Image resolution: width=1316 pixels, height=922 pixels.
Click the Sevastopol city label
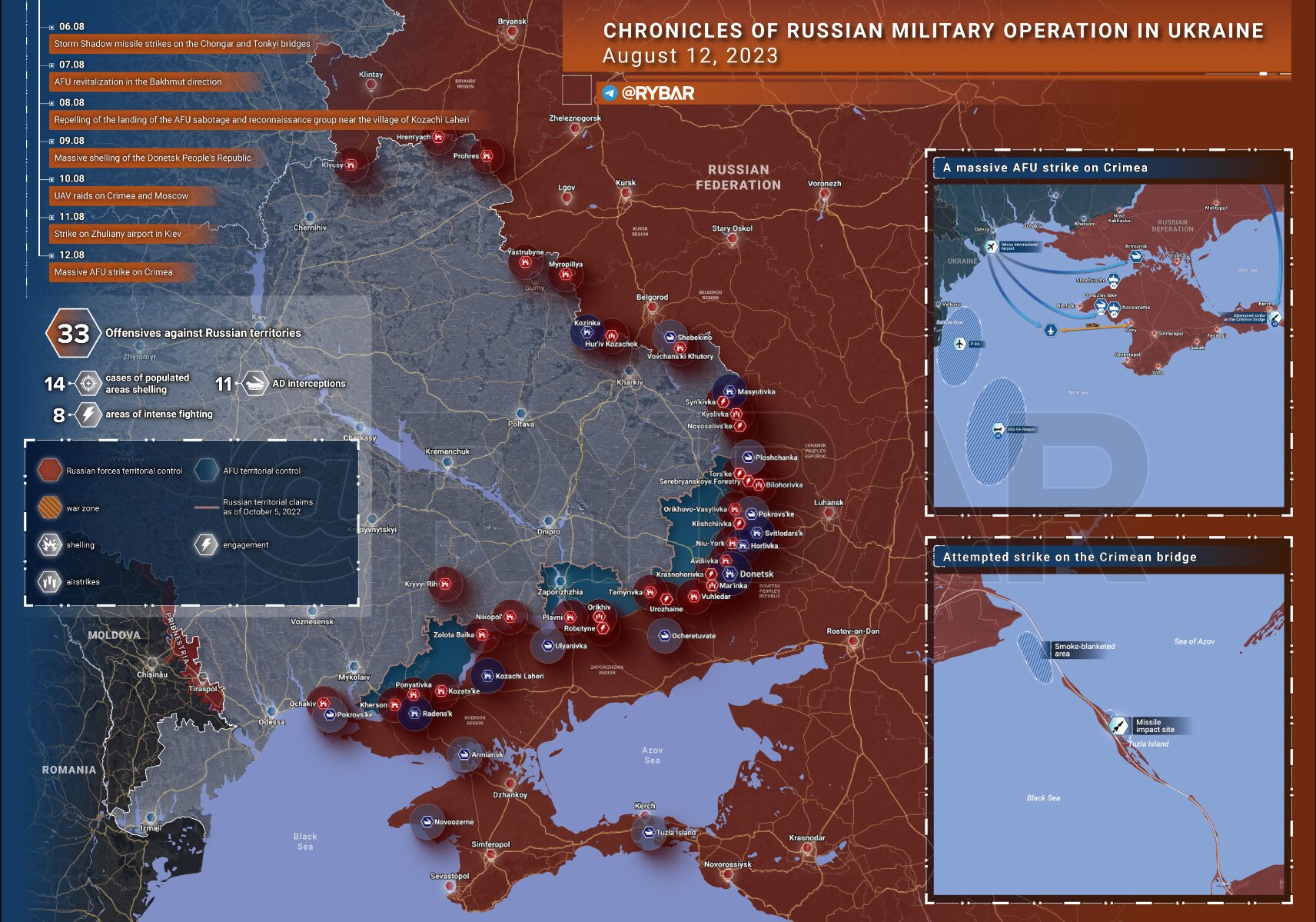(x=450, y=876)
